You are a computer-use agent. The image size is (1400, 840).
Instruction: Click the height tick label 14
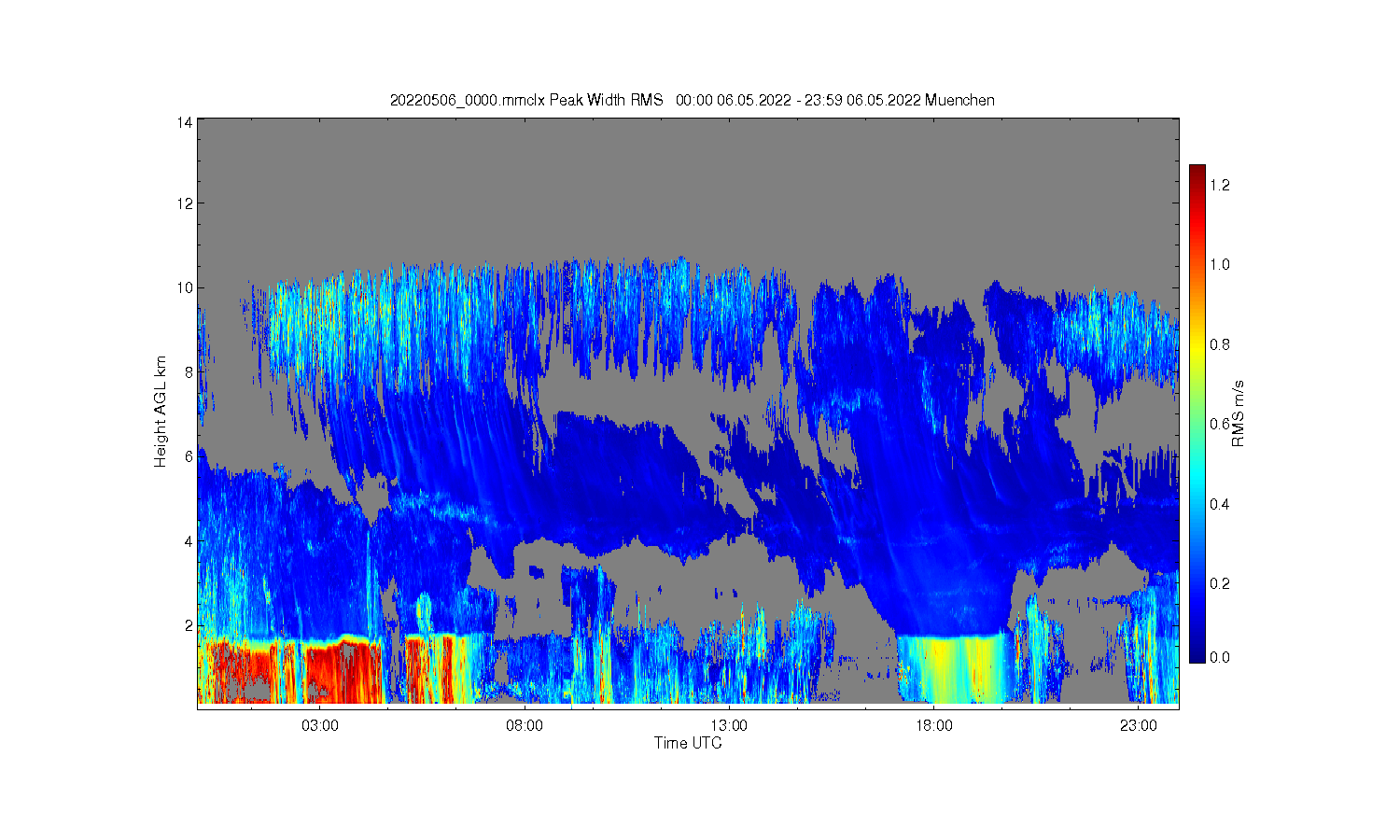pyautogui.click(x=185, y=121)
